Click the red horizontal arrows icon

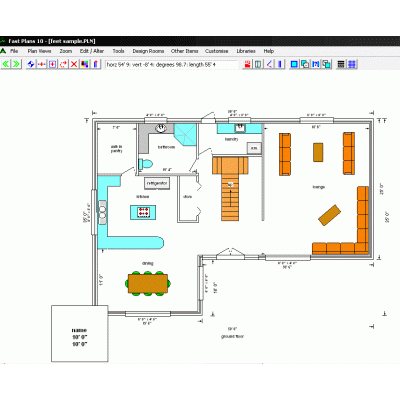click(x=42, y=64)
